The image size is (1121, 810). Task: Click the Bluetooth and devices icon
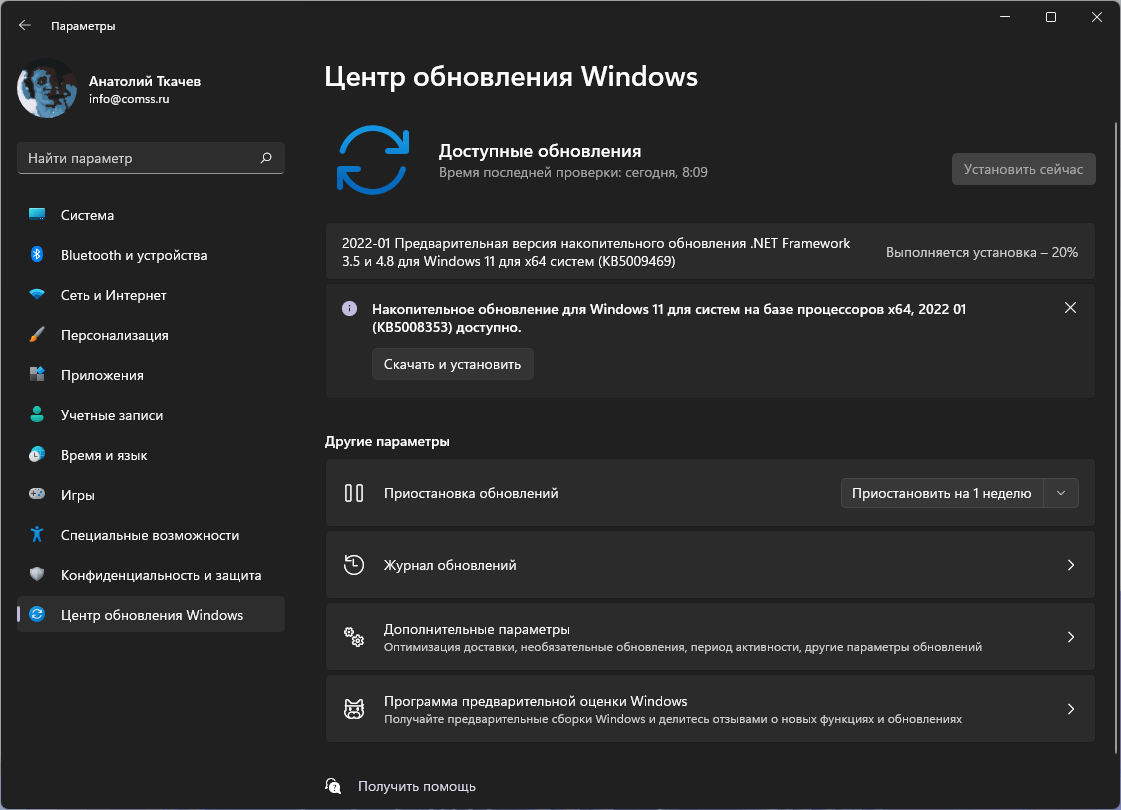coord(37,255)
